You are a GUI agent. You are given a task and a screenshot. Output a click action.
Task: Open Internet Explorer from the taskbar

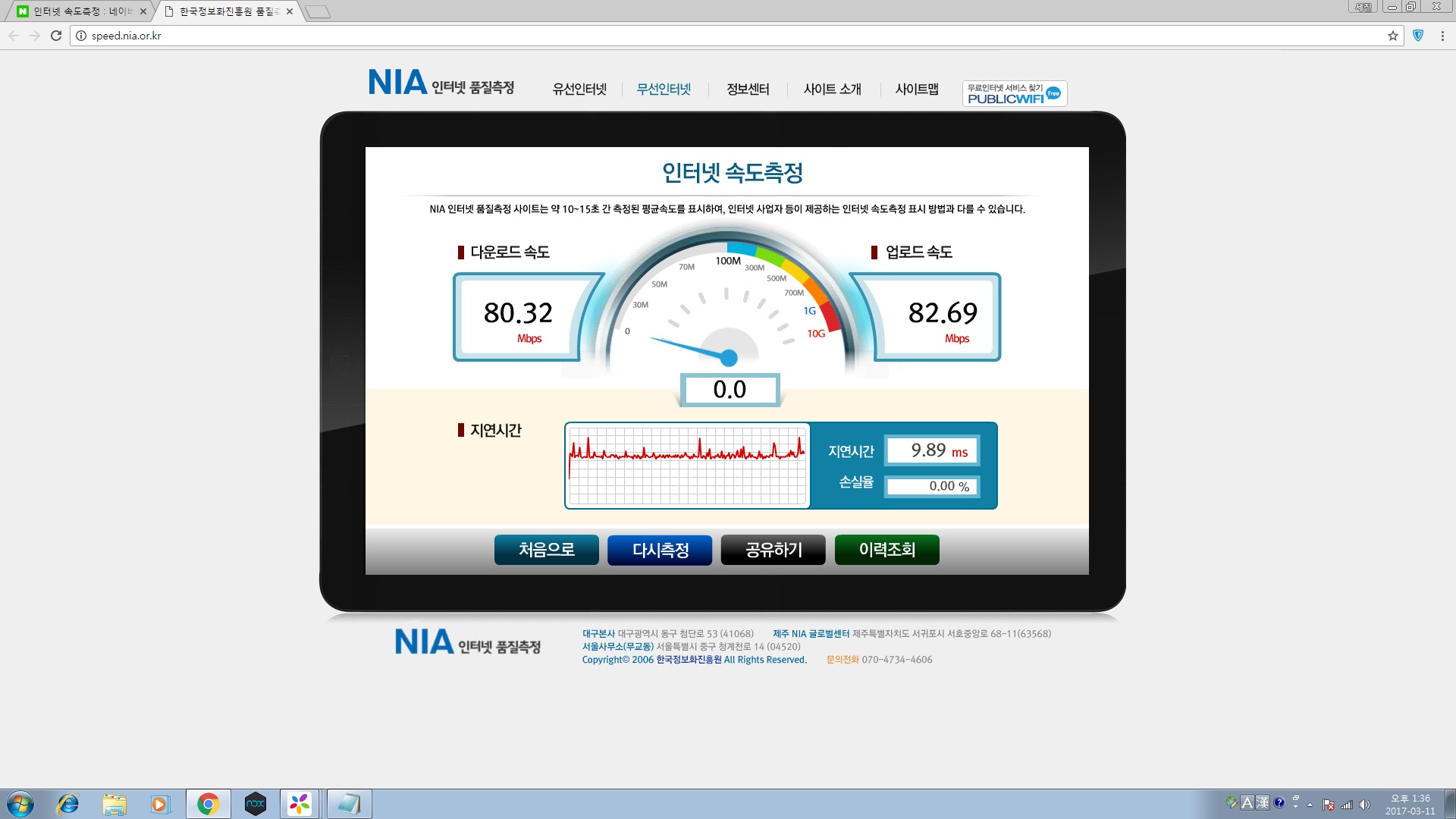click(x=68, y=804)
